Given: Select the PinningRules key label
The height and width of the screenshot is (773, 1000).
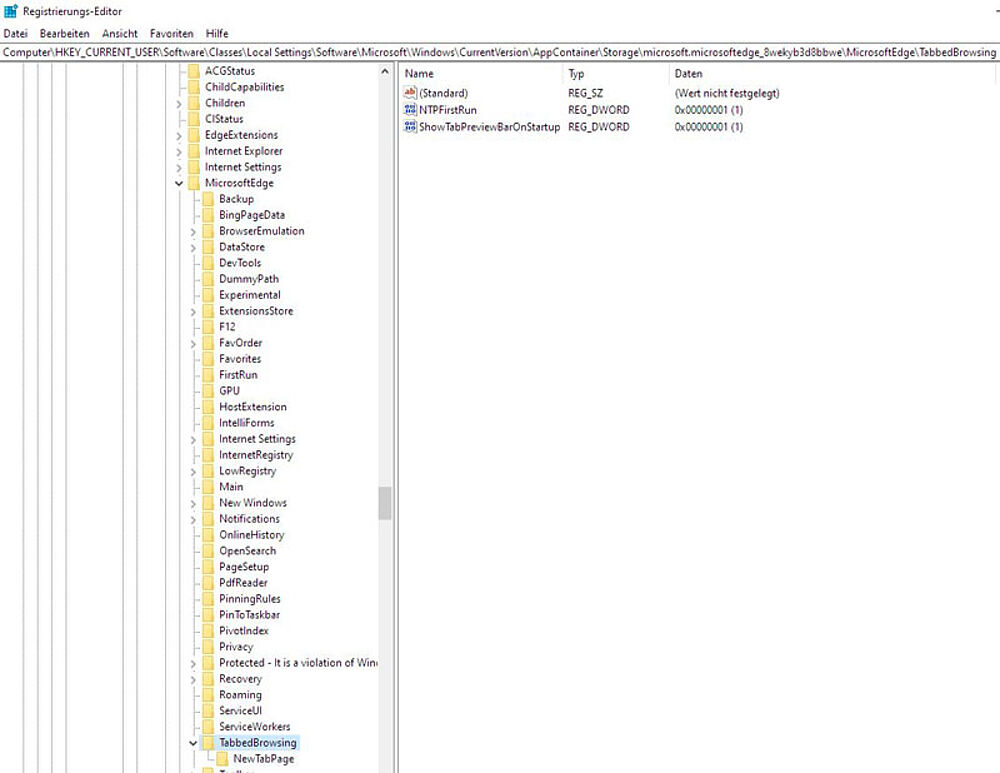Looking at the screenshot, I should point(249,599).
